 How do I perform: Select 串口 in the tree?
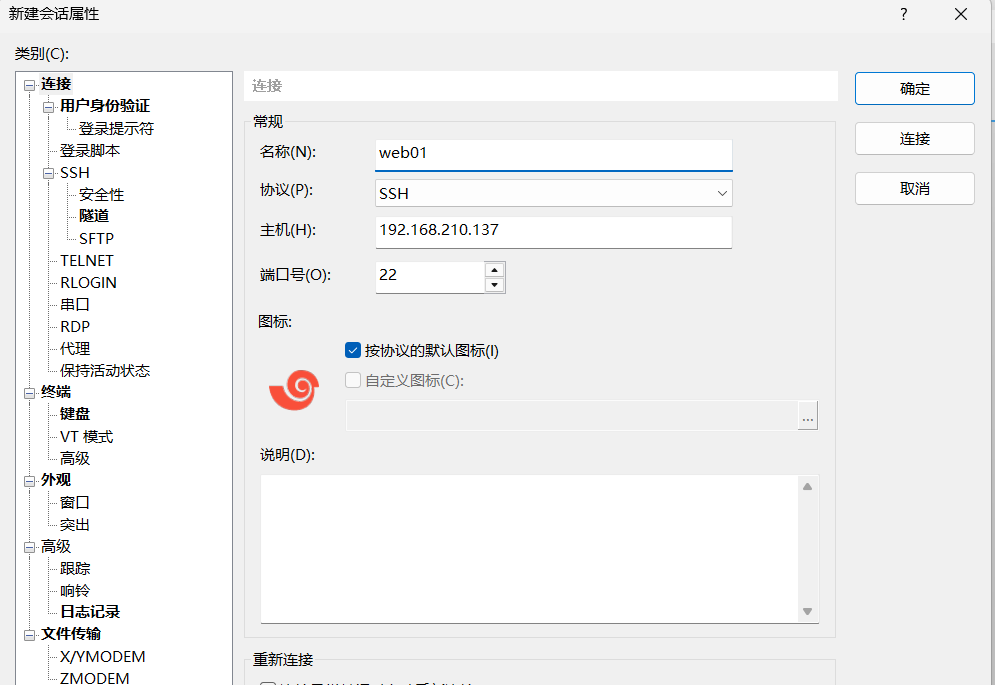pos(75,304)
